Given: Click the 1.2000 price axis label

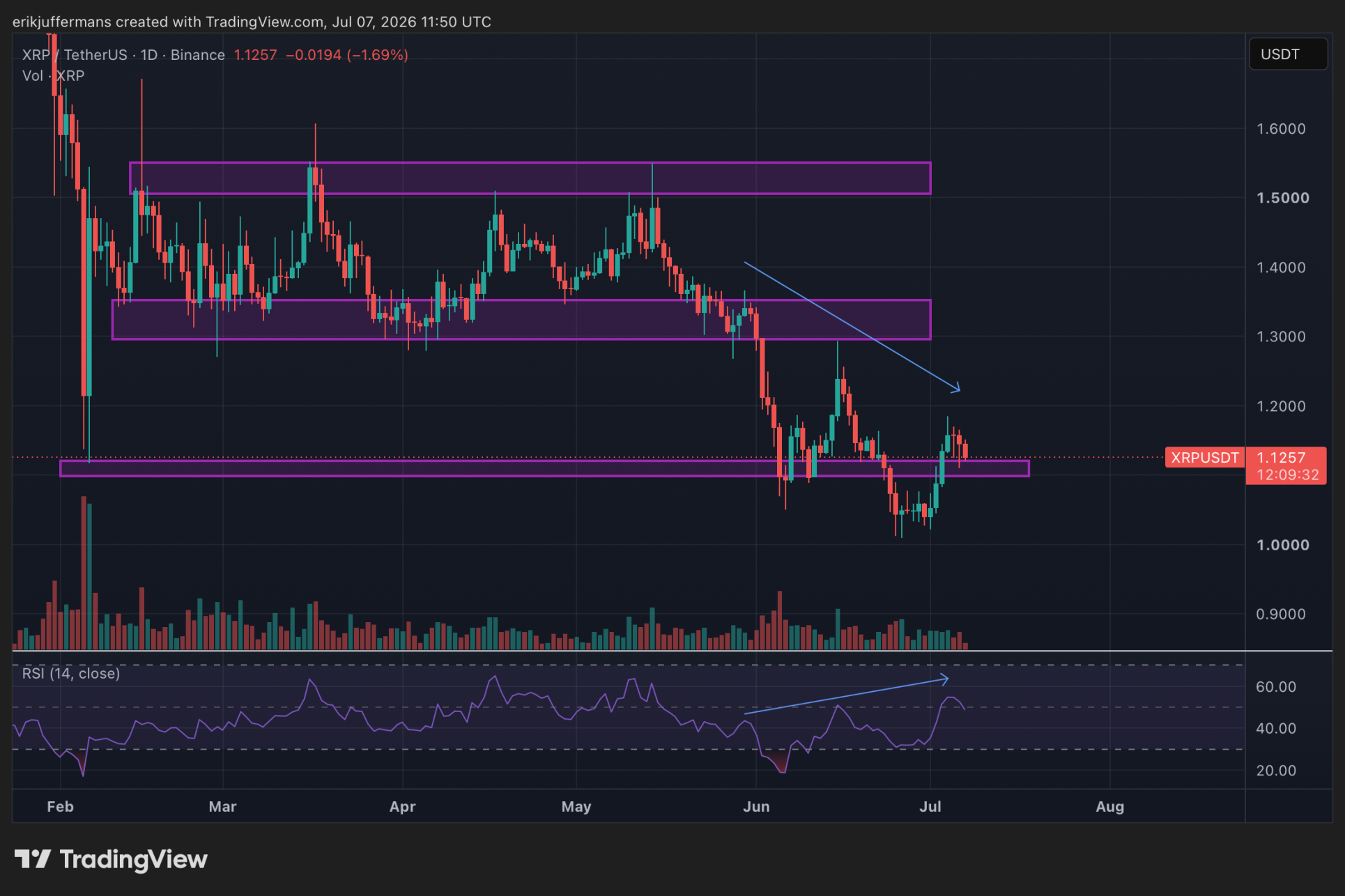Looking at the screenshot, I should pyautogui.click(x=1281, y=406).
